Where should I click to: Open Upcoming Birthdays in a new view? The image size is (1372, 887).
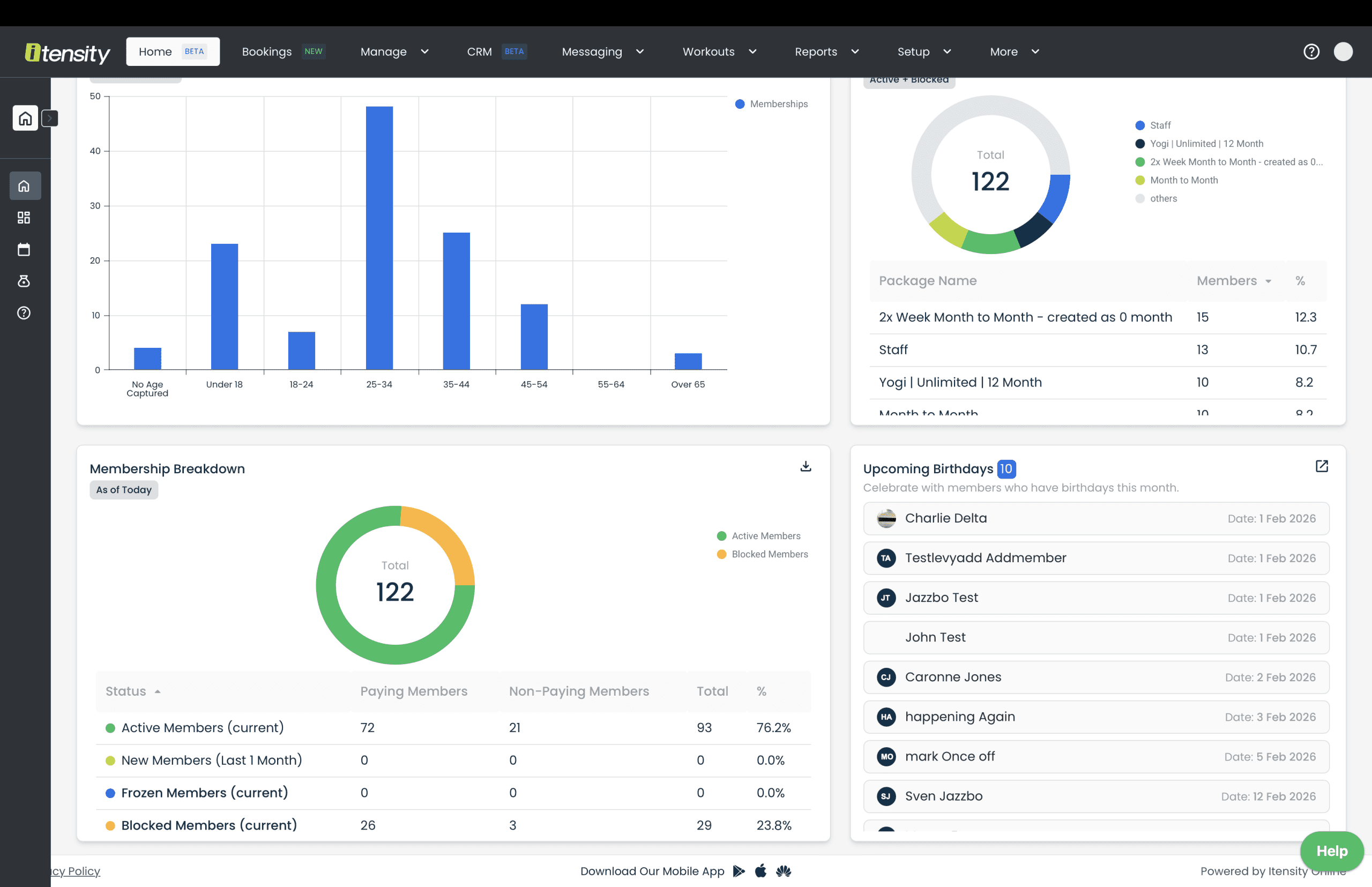pyautogui.click(x=1322, y=466)
